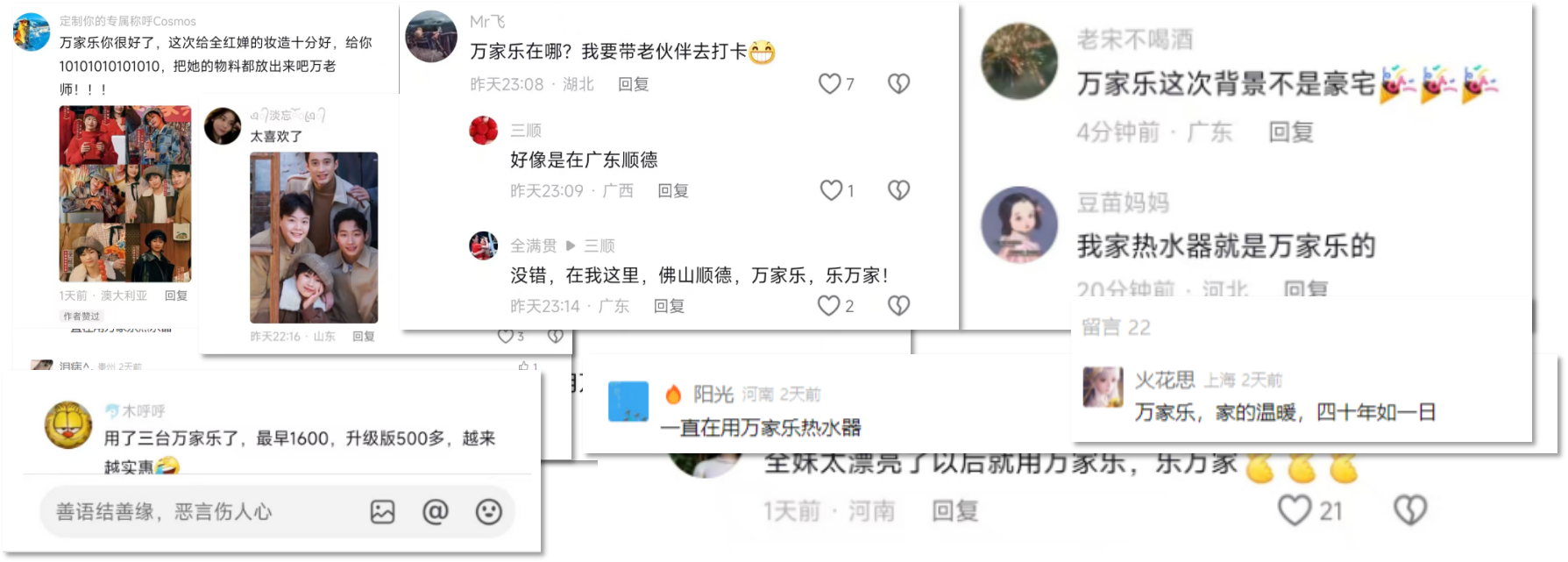The image size is (1568, 562).
Task: Dislike the 河南 comment with broken heart
Action: click(x=1410, y=510)
